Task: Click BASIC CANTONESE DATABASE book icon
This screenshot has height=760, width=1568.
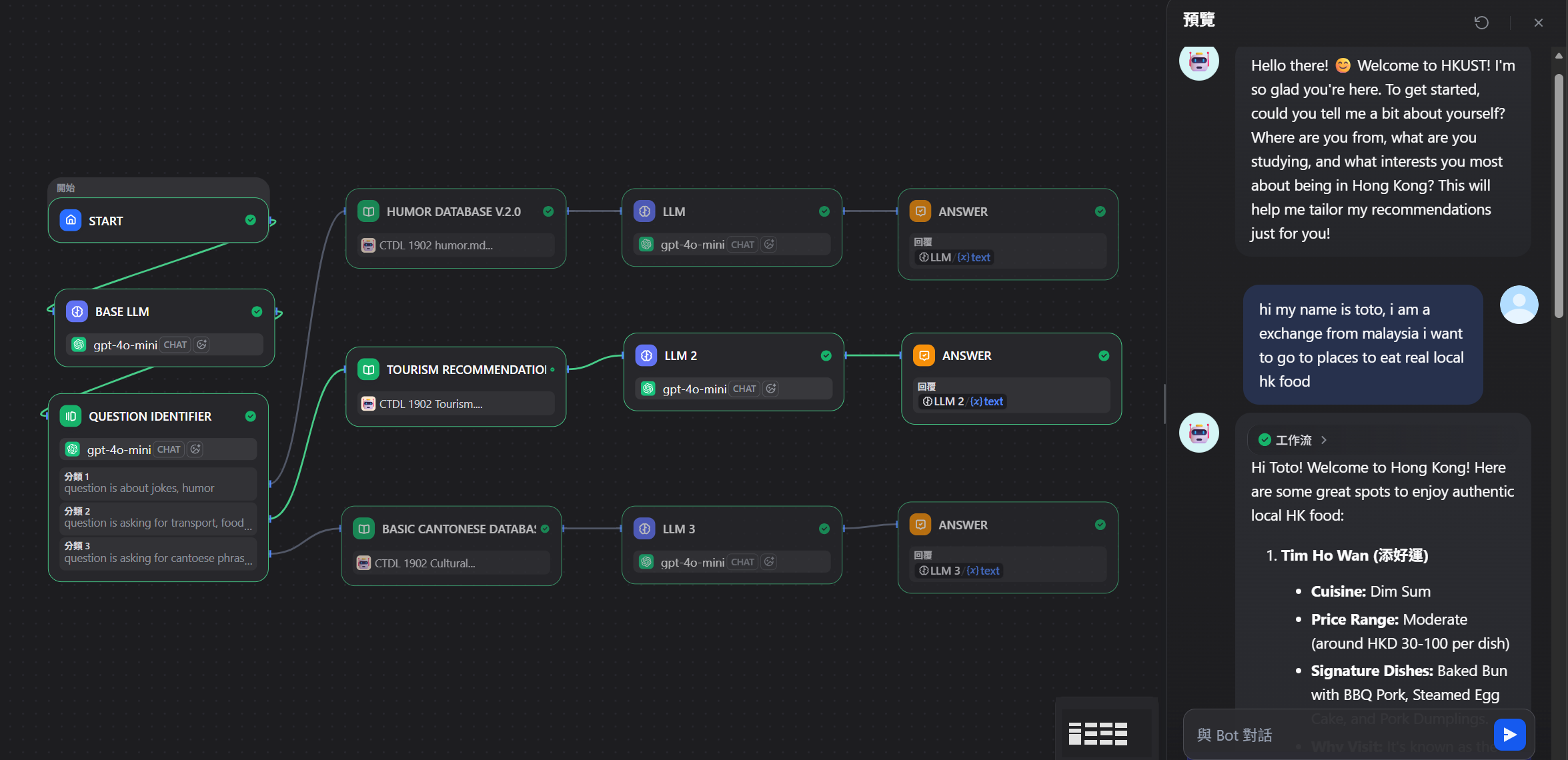Action: click(363, 529)
